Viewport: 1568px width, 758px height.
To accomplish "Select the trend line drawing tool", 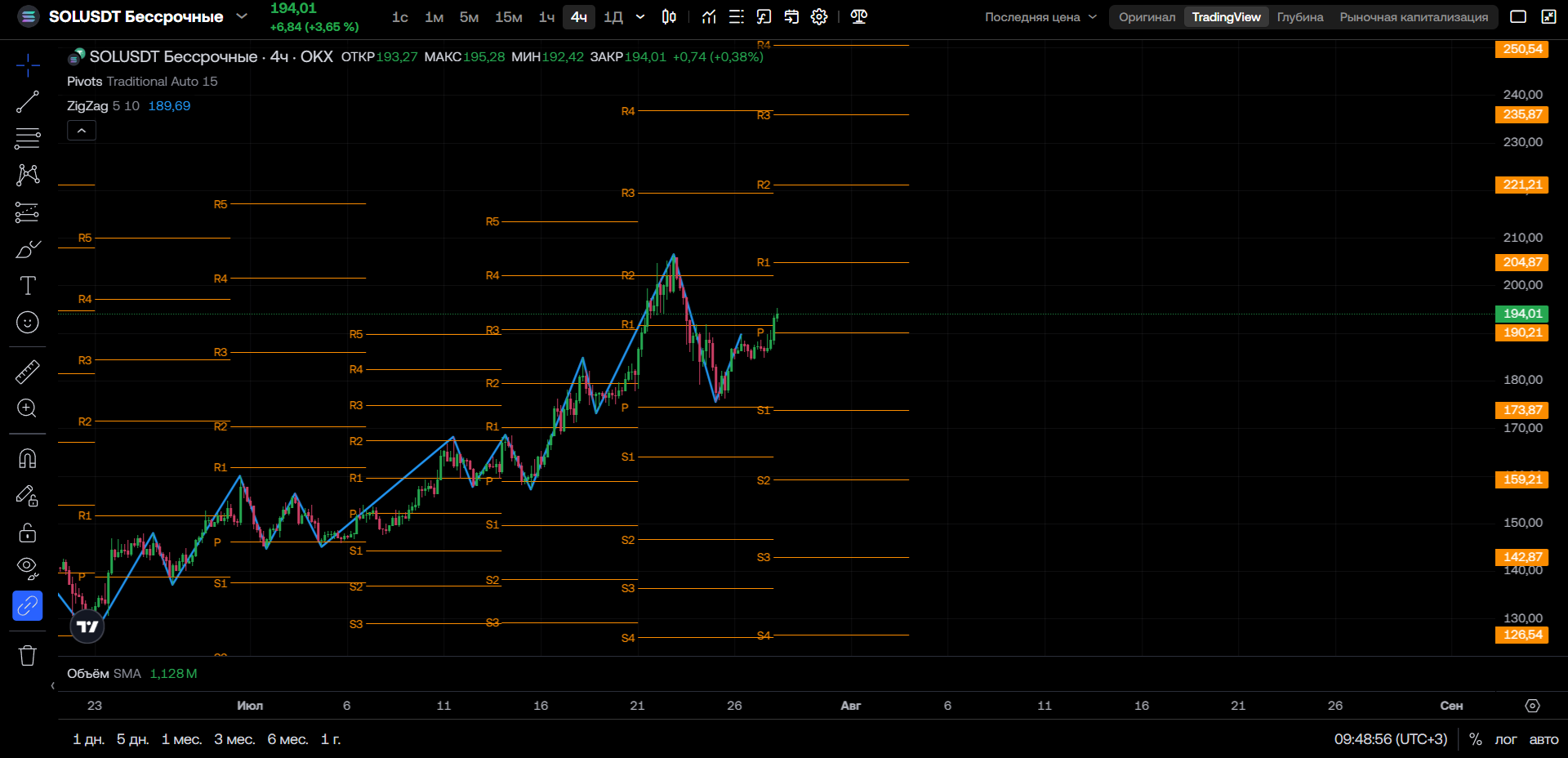I will coord(28,101).
